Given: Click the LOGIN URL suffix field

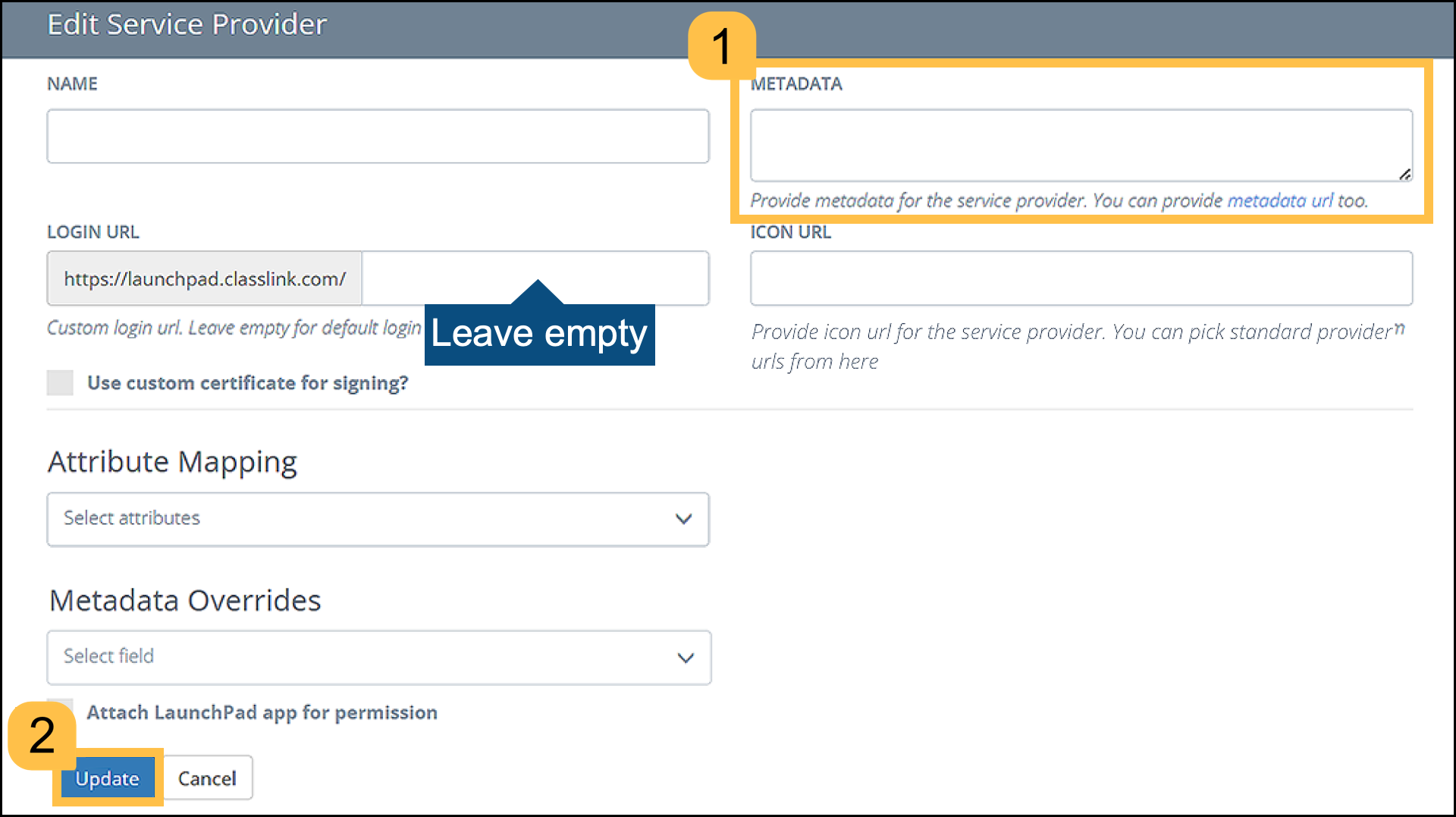Looking at the screenshot, I should pos(535,278).
